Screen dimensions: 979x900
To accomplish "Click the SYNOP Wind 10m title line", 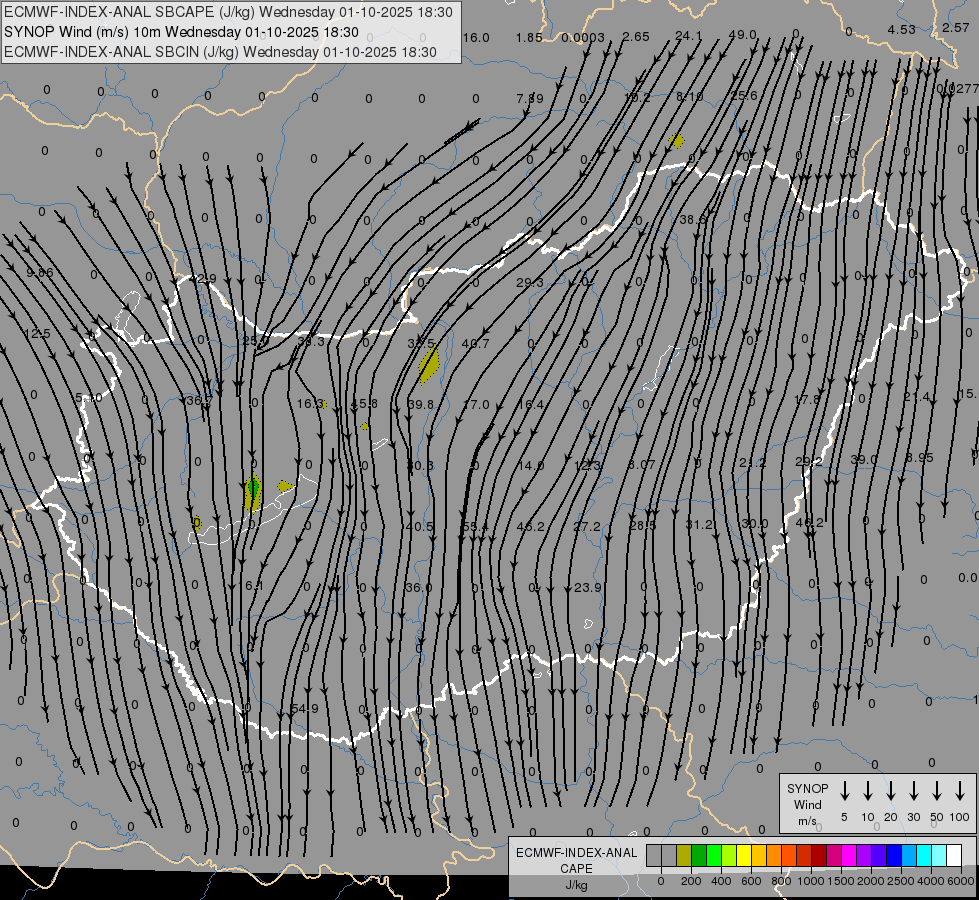I will 181,32.
